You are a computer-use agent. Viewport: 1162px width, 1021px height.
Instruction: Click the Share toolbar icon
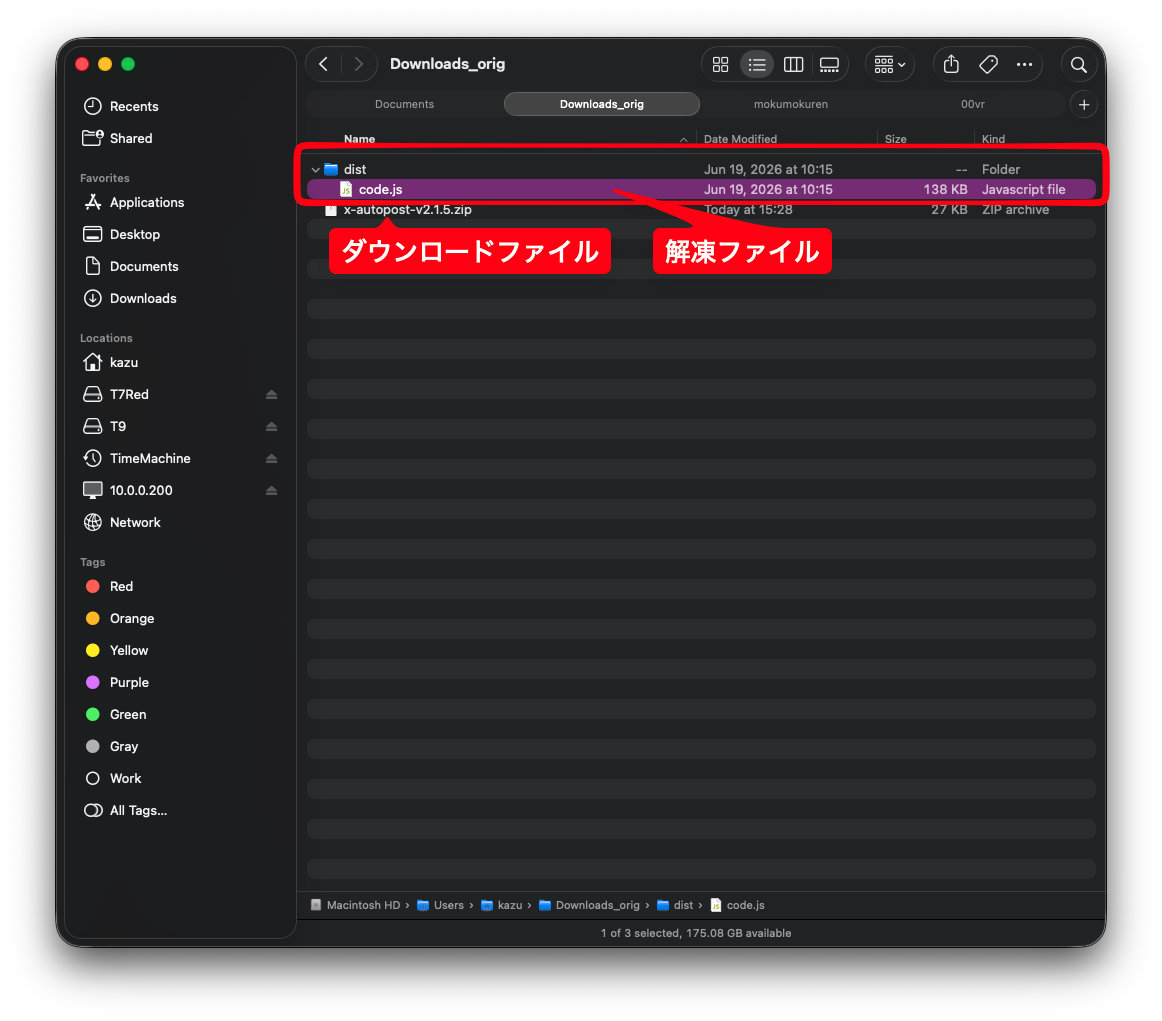click(952, 64)
